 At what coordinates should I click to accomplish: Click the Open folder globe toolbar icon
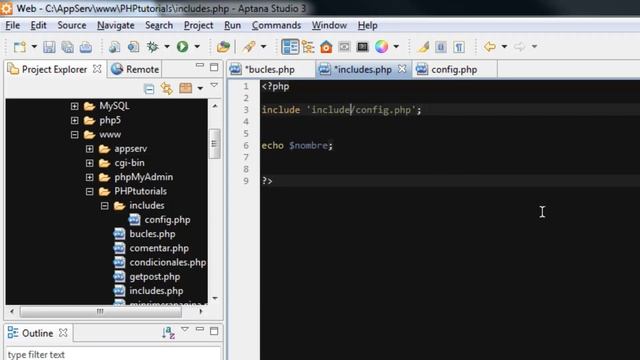tap(223, 47)
